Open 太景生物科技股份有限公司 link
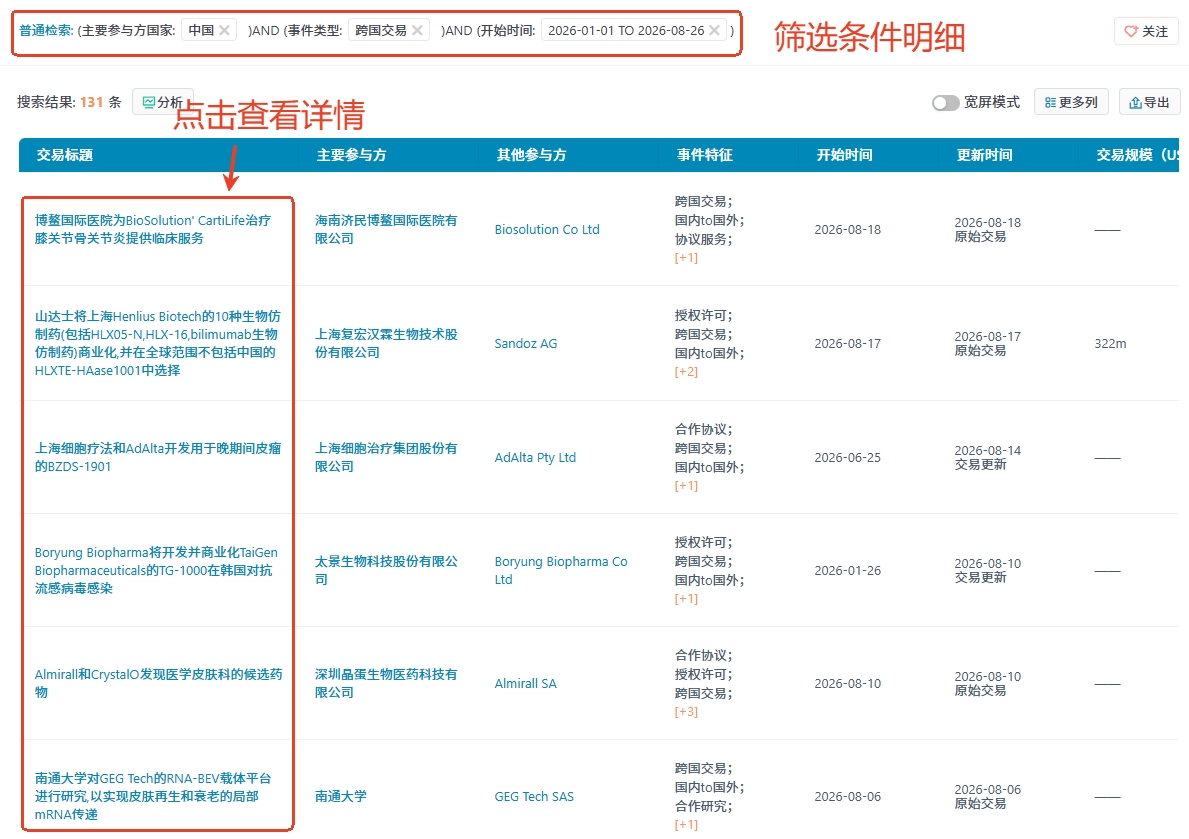 (386, 570)
